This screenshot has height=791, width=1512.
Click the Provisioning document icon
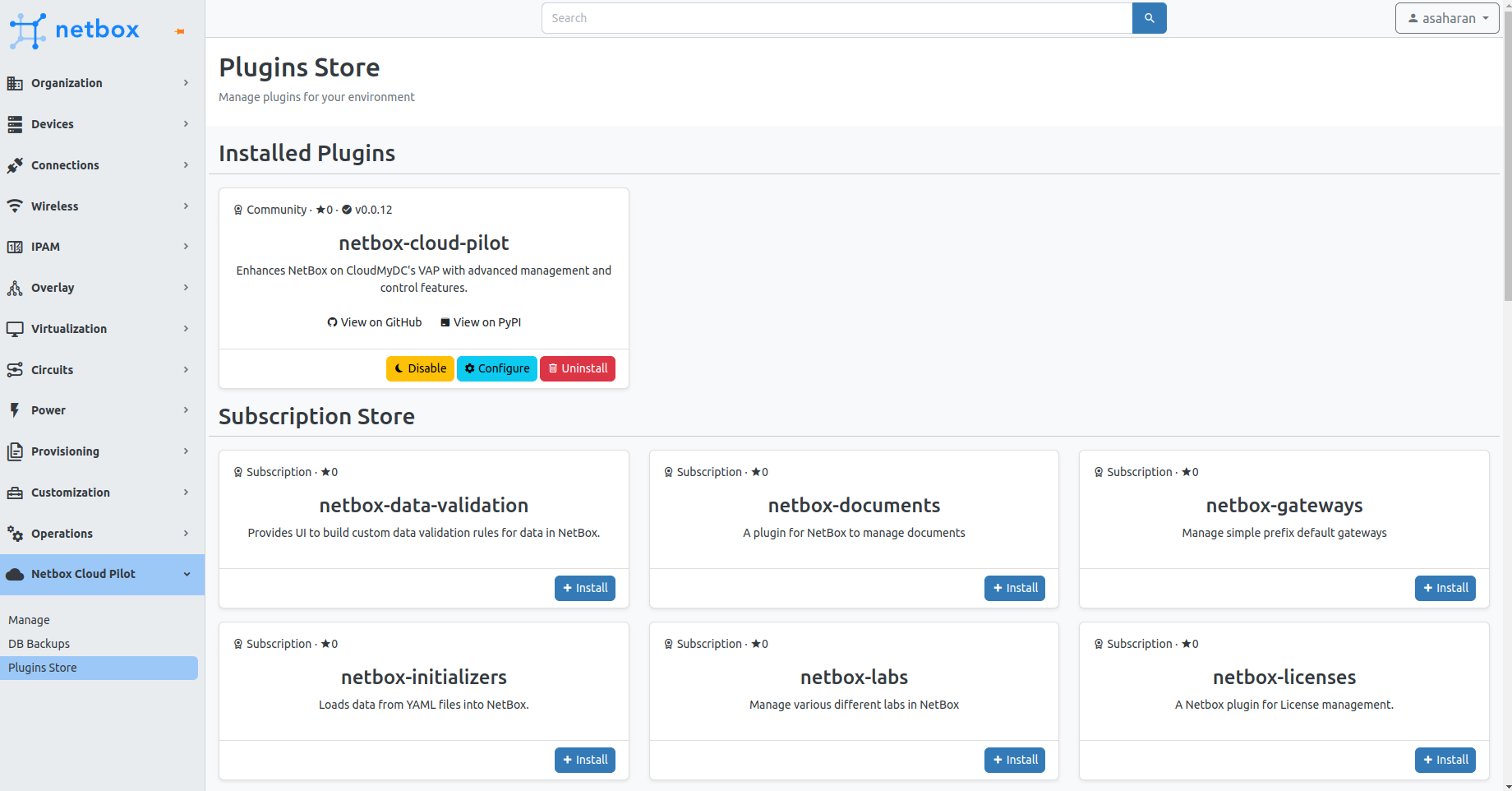(15, 451)
